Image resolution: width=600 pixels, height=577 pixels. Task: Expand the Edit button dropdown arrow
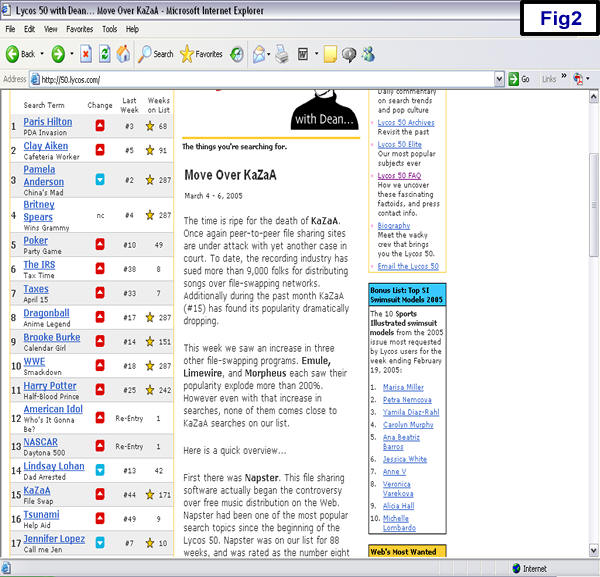tap(316, 54)
